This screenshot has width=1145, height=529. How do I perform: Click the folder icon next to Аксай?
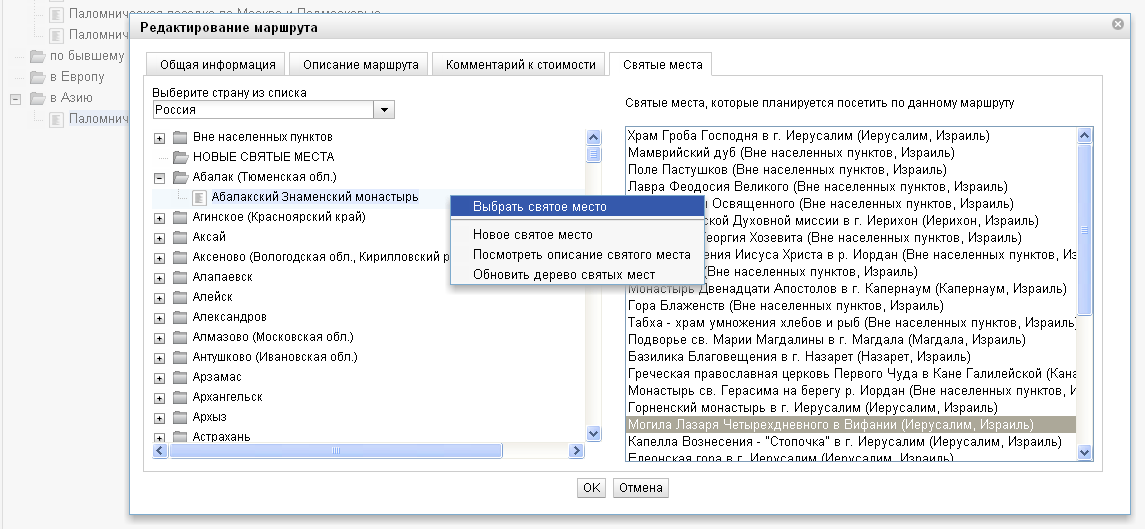(180, 237)
